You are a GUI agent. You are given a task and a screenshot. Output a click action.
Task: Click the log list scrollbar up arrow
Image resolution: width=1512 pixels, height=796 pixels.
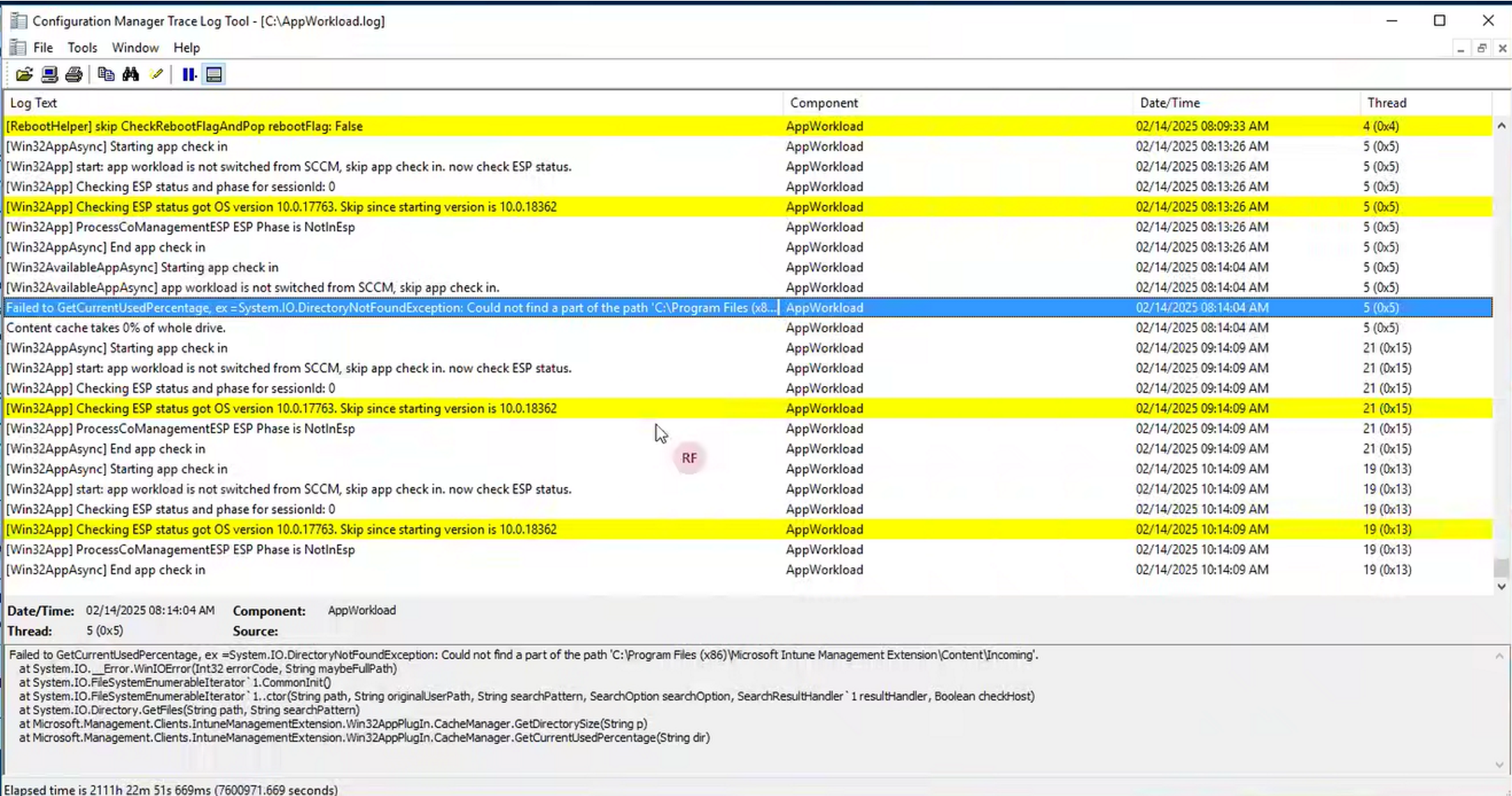click(x=1501, y=125)
